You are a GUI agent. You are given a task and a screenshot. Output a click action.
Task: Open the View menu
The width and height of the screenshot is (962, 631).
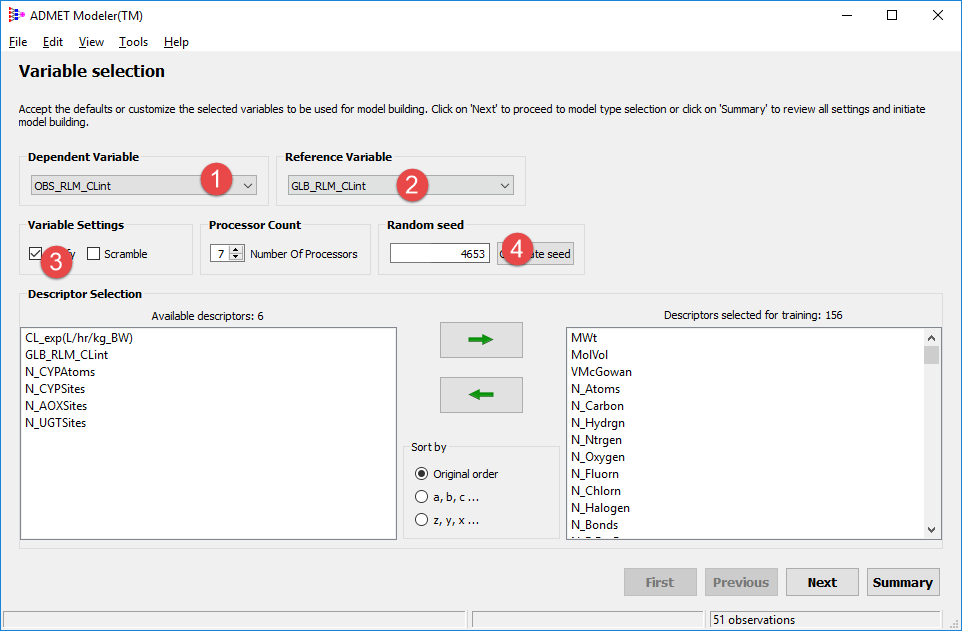(x=91, y=42)
